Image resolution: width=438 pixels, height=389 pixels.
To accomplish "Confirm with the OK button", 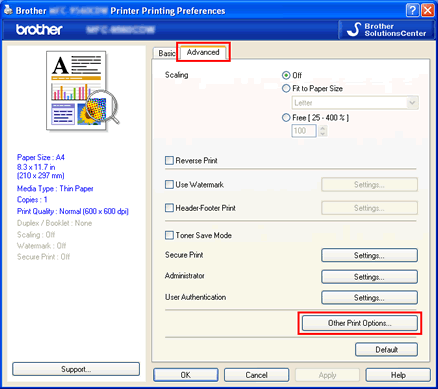I will [x=186, y=375].
